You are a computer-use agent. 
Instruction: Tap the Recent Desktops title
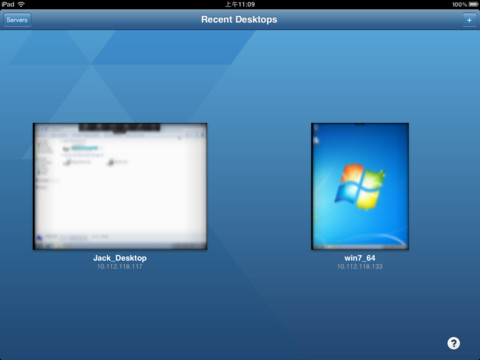click(239, 20)
